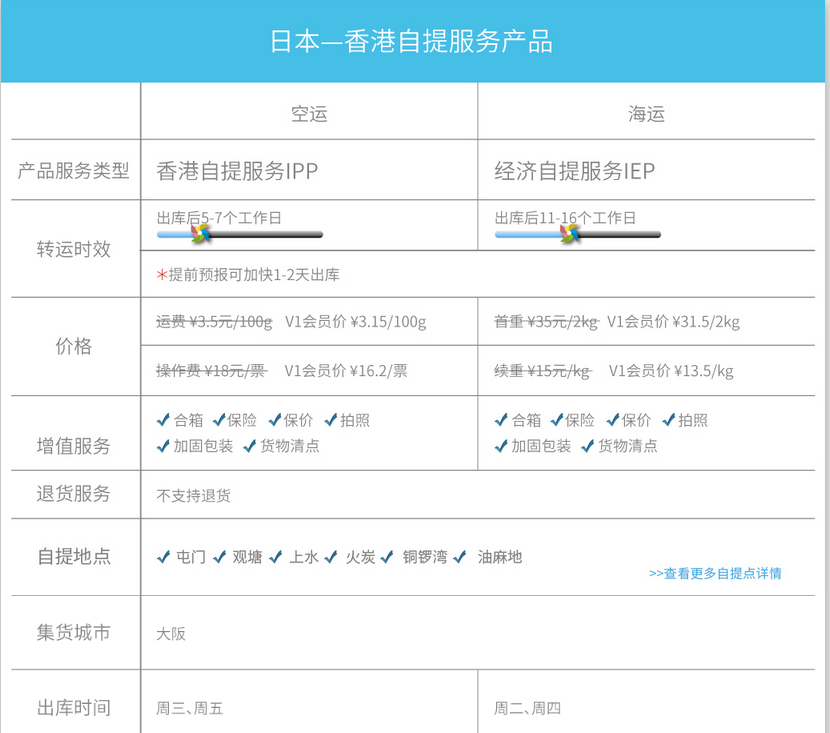Click the 海运 column header
The width and height of the screenshot is (830, 733).
click(647, 114)
